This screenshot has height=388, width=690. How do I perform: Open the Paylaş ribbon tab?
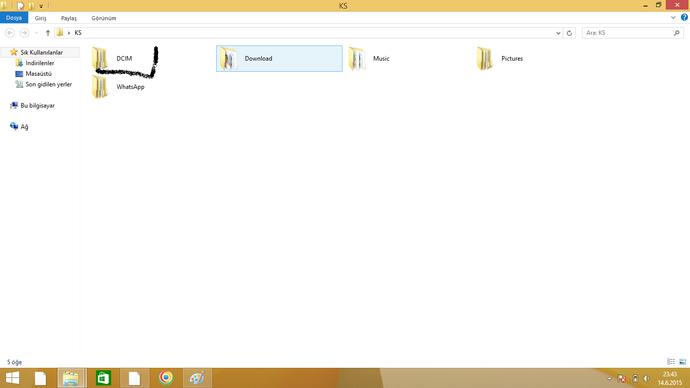point(69,18)
